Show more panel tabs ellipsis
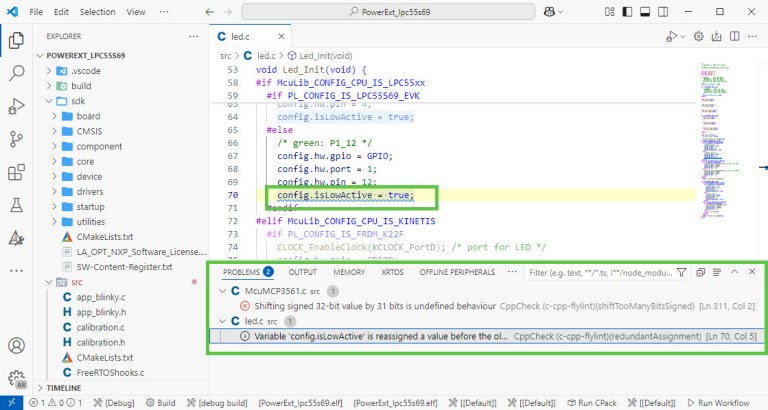 [512, 272]
